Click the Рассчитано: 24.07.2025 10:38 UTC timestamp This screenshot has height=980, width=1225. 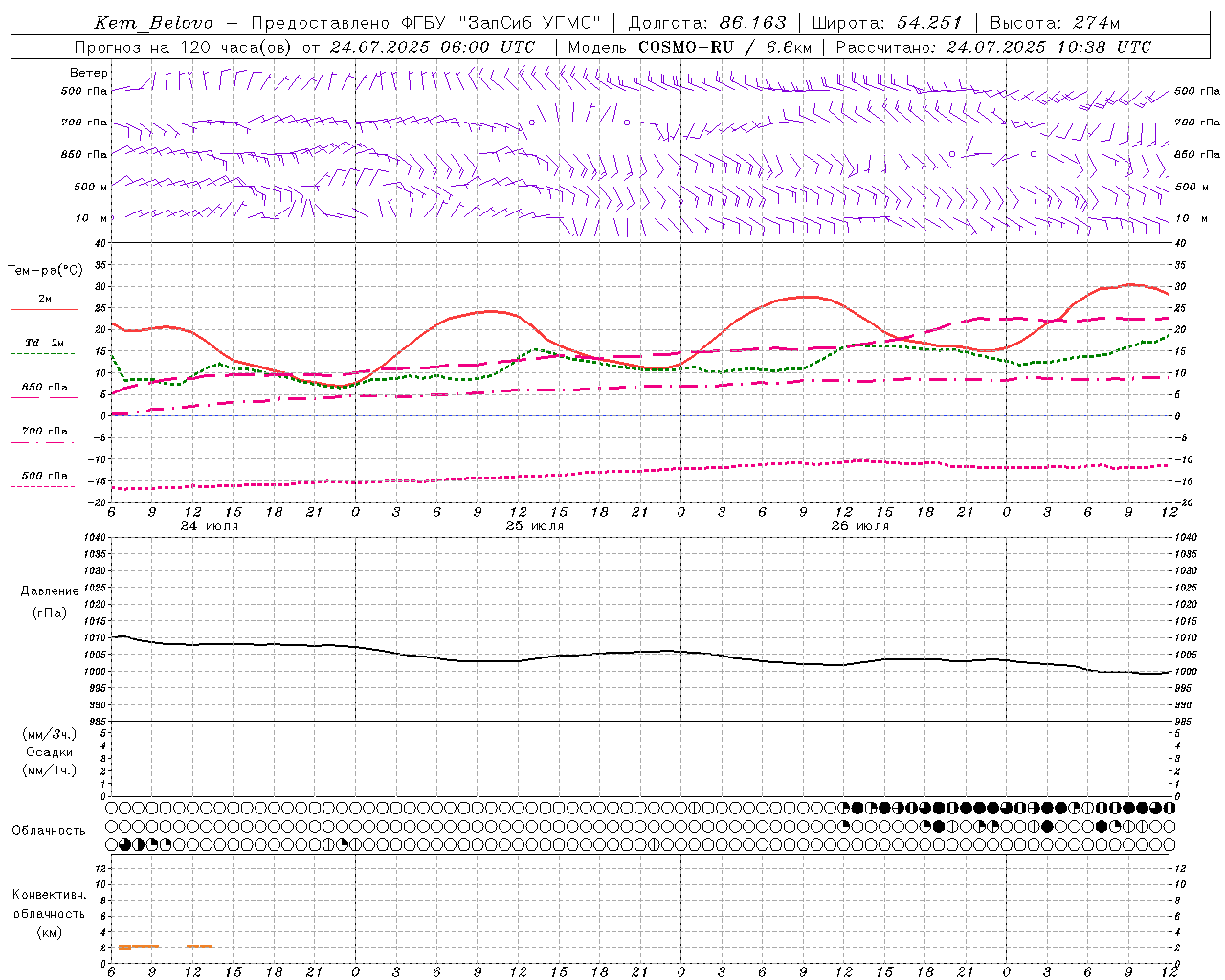tap(993, 47)
